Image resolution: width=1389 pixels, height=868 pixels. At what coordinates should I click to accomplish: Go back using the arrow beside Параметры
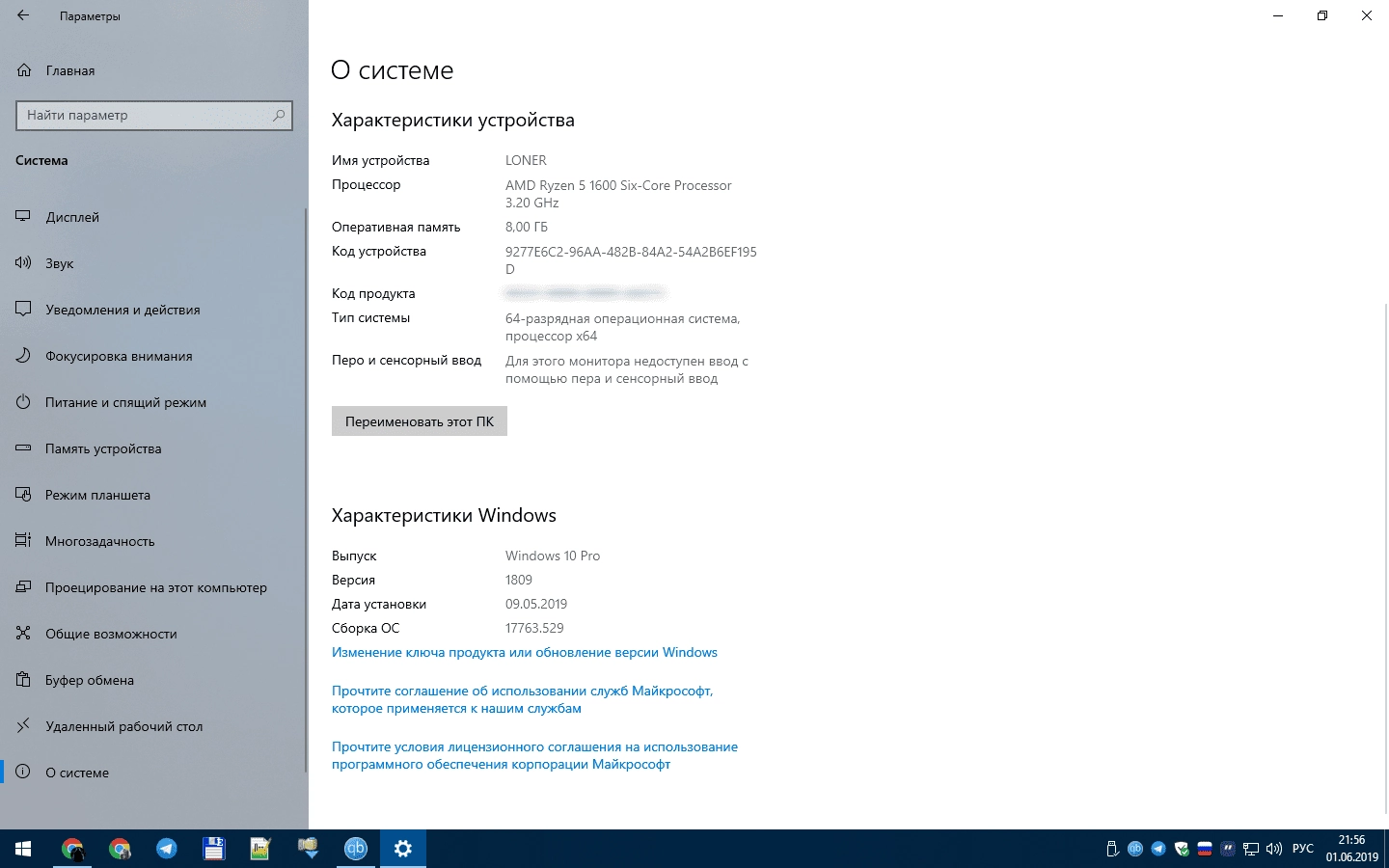23,15
